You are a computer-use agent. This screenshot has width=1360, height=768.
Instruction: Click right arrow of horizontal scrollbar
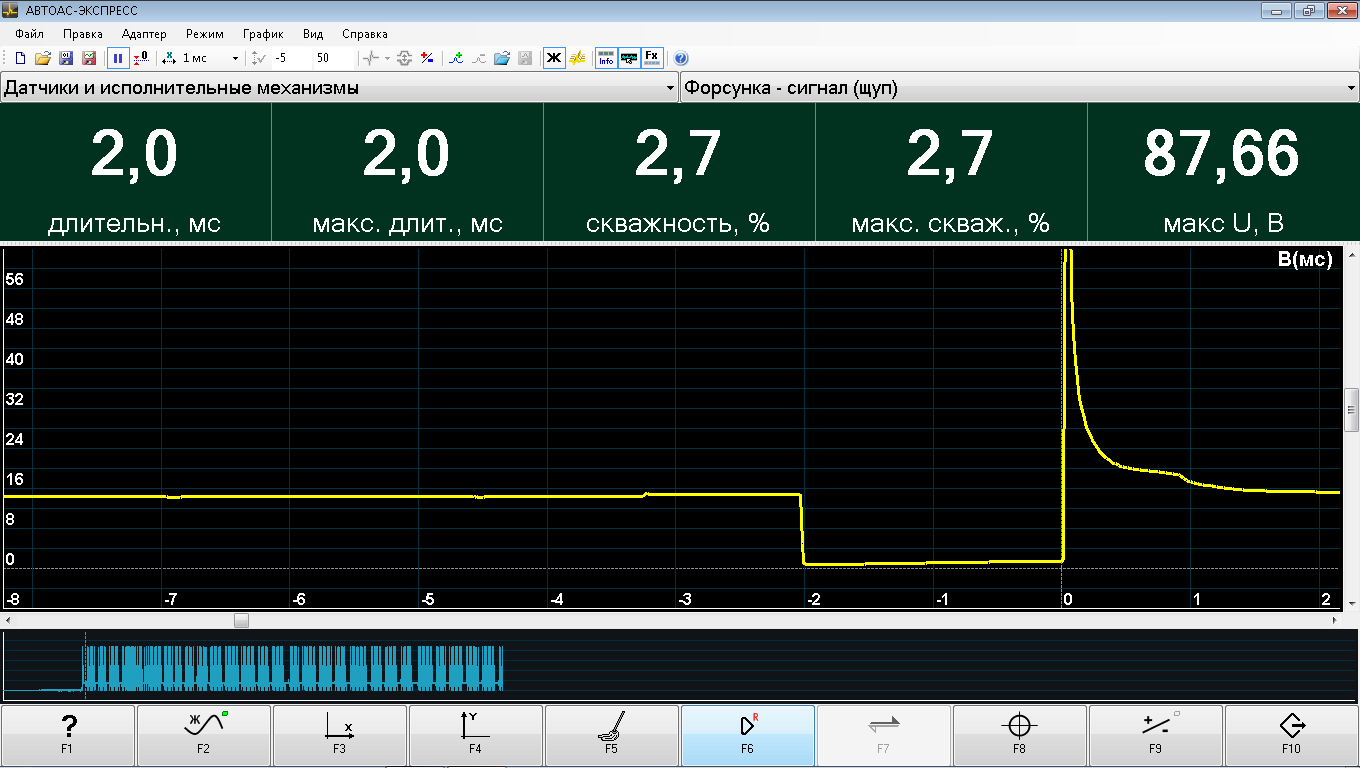click(1335, 621)
